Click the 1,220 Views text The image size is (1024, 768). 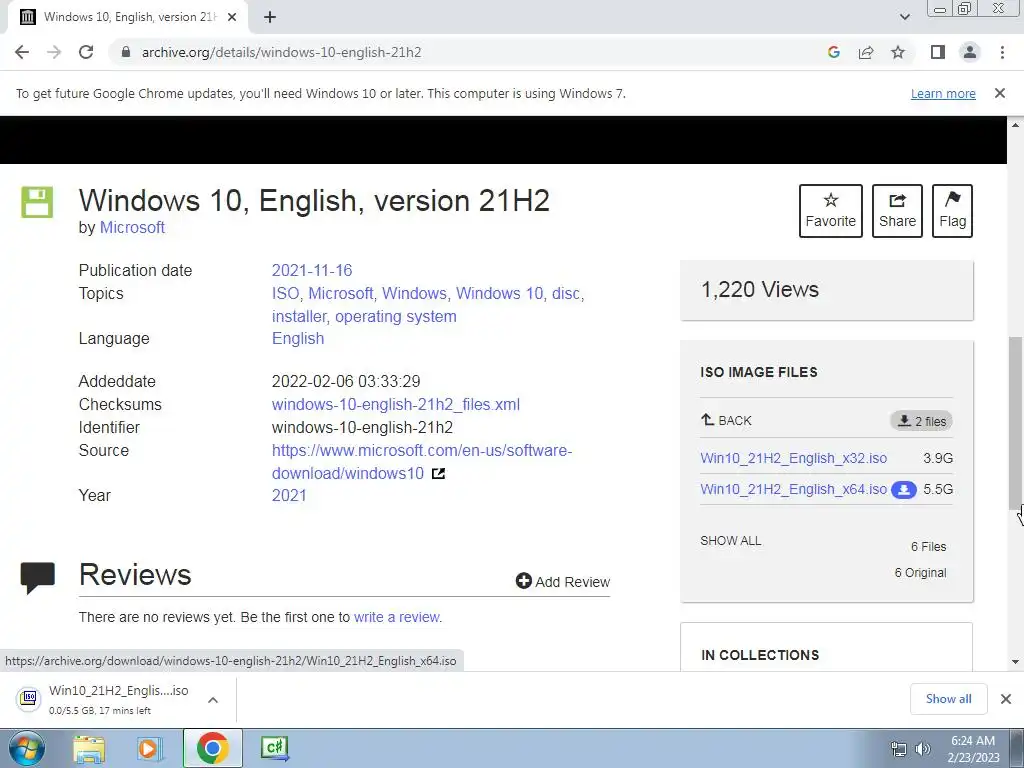[760, 289]
